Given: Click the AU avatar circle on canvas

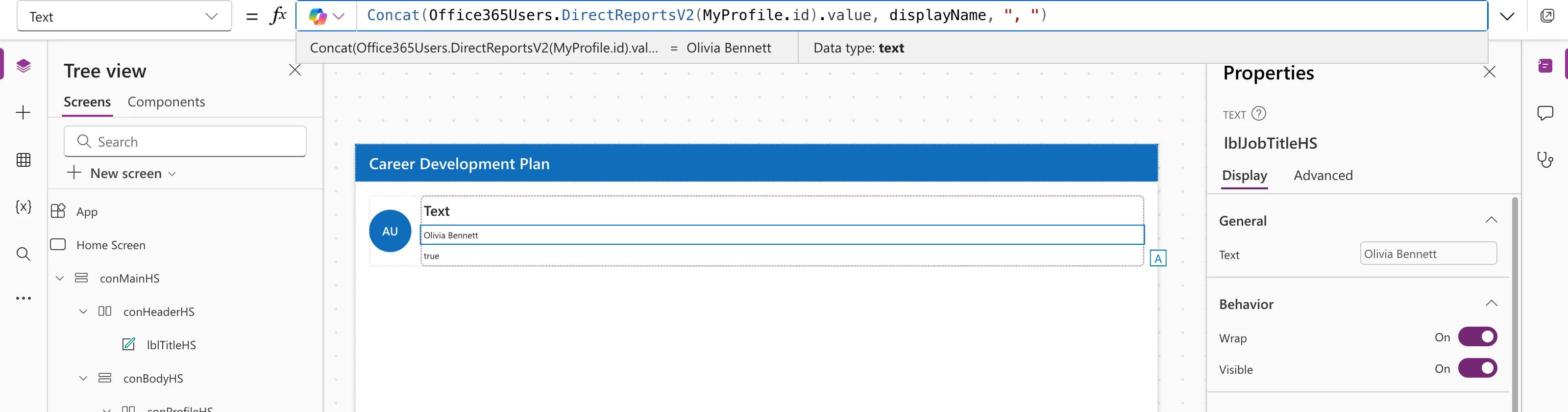Looking at the screenshot, I should coord(390,231).
